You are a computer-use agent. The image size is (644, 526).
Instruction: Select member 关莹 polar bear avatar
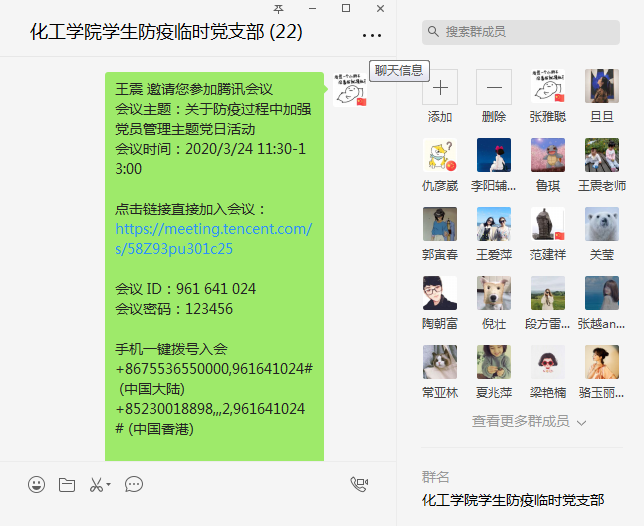[x=601, y=224]
